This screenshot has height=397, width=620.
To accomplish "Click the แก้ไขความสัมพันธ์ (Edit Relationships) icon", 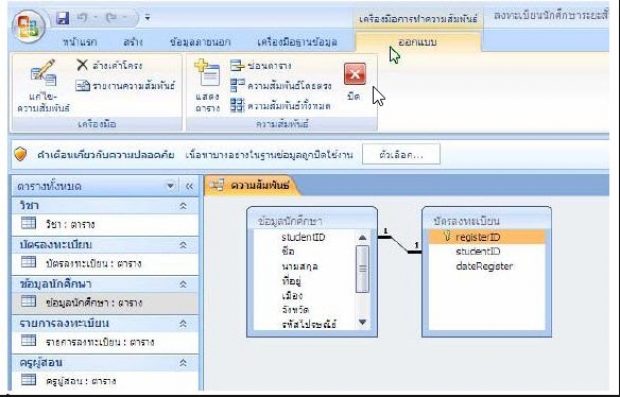I will click(43, 72).
